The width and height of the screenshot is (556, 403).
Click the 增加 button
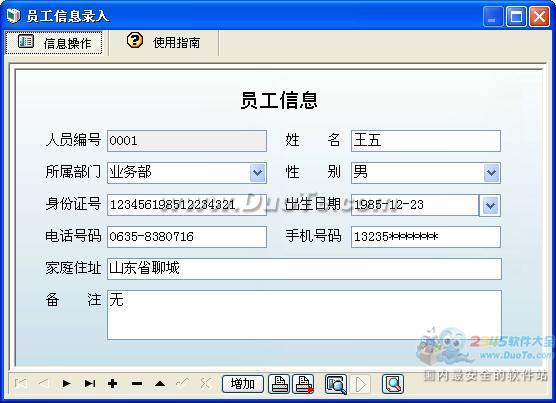coord(243,384)
